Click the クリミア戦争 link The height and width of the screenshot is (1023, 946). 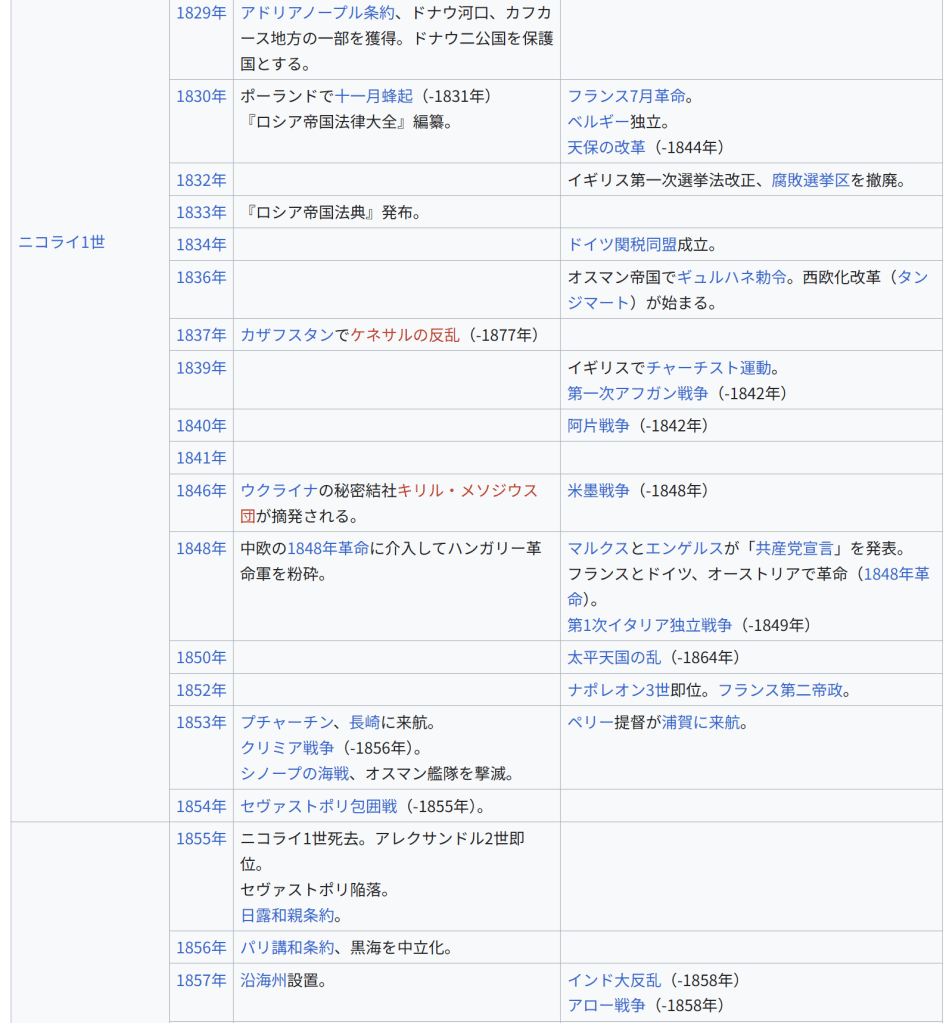point(287,747)
